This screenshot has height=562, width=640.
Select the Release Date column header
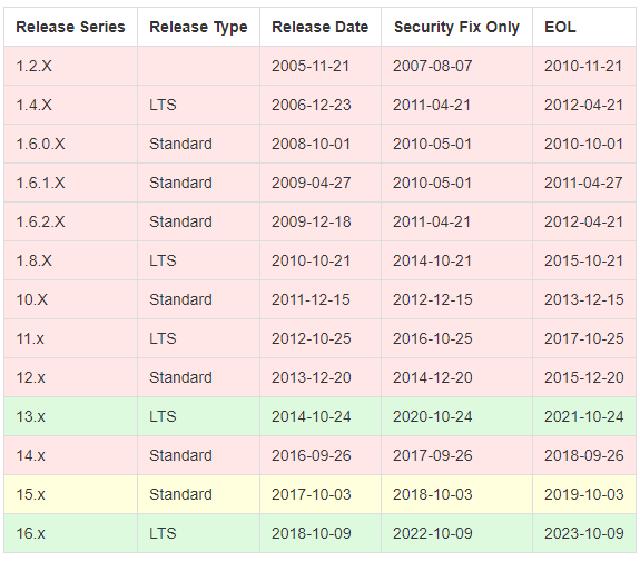coord(320,27)
